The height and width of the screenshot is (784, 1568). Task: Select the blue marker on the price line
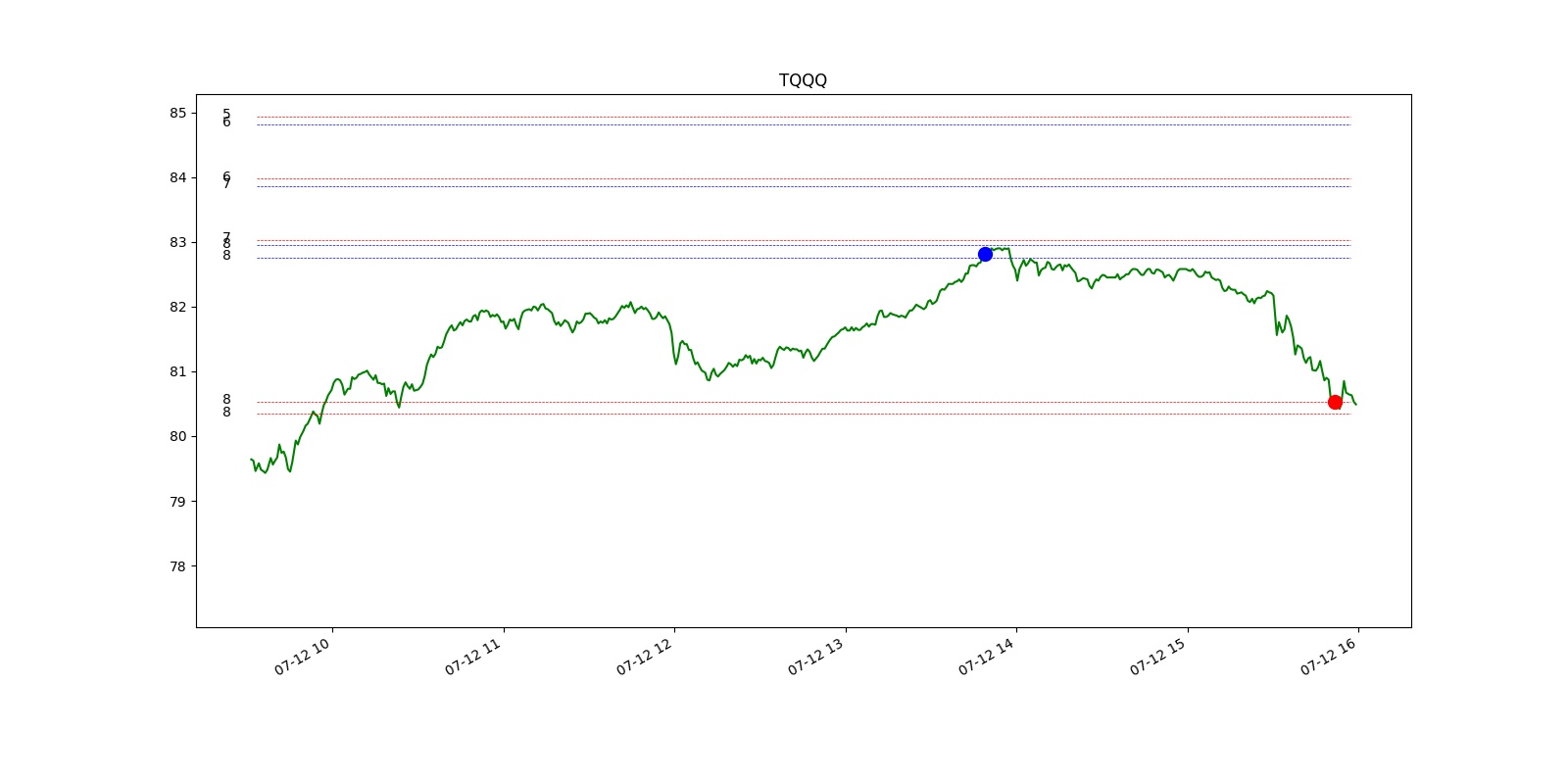point(985,254)
